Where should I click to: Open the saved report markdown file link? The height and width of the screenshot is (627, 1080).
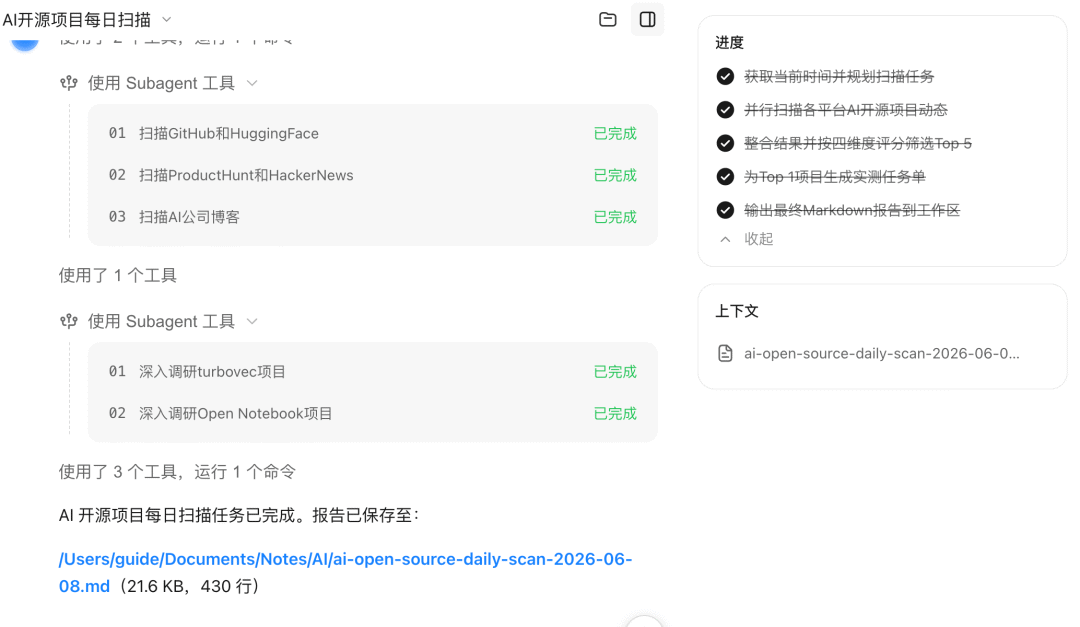point(345,573)
